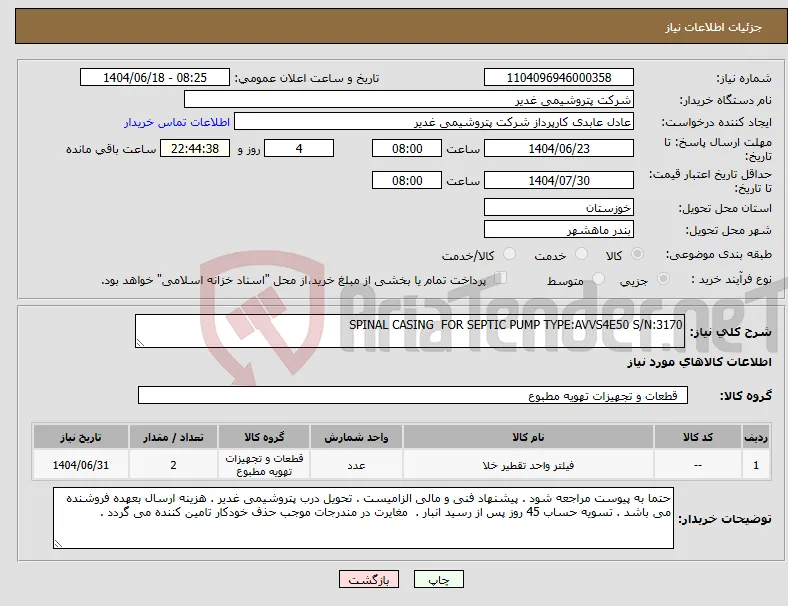Click the کد کالا column header
The height and width of the screenshot is (606, 788).
coord(698,437)
